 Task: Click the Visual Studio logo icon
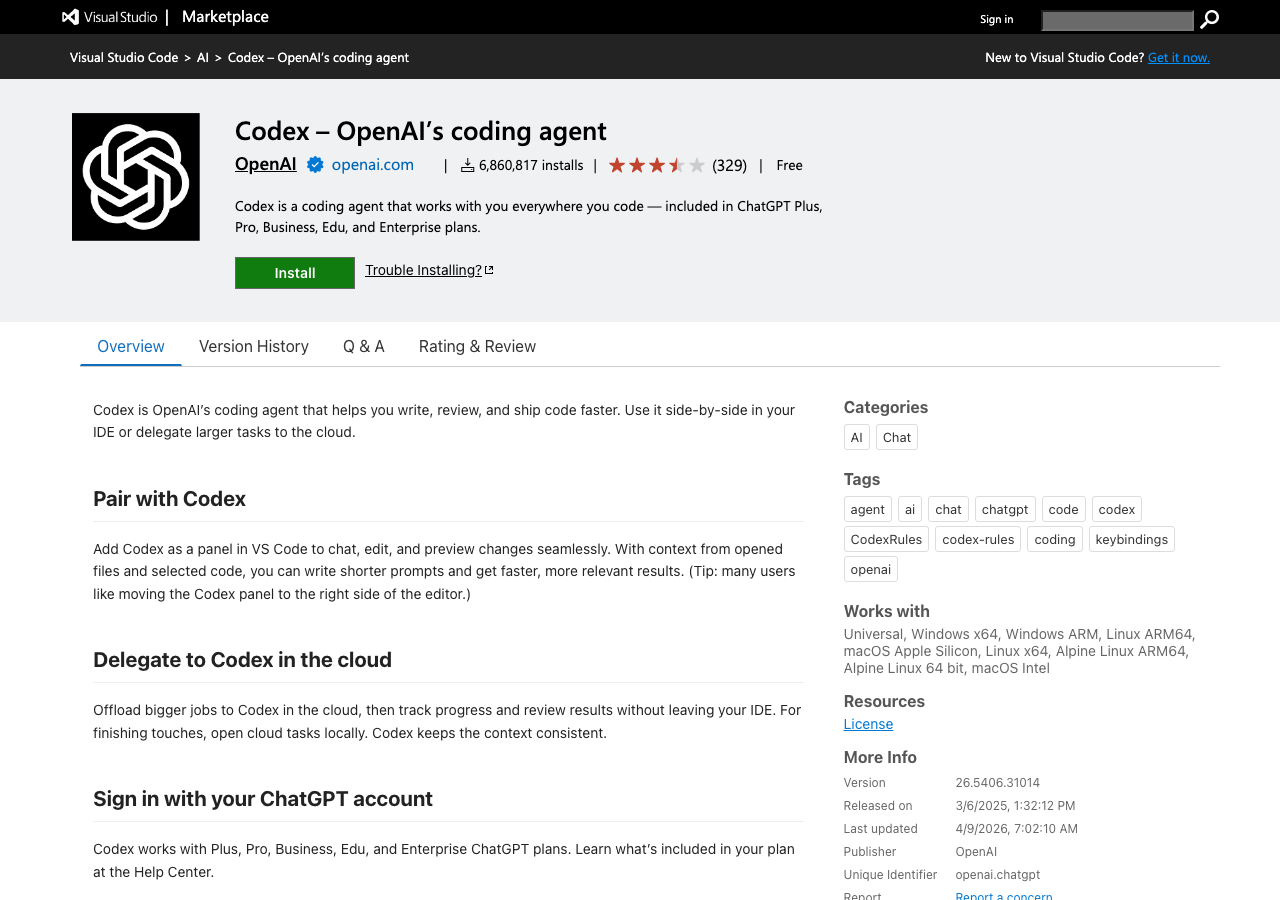[71, 17]
